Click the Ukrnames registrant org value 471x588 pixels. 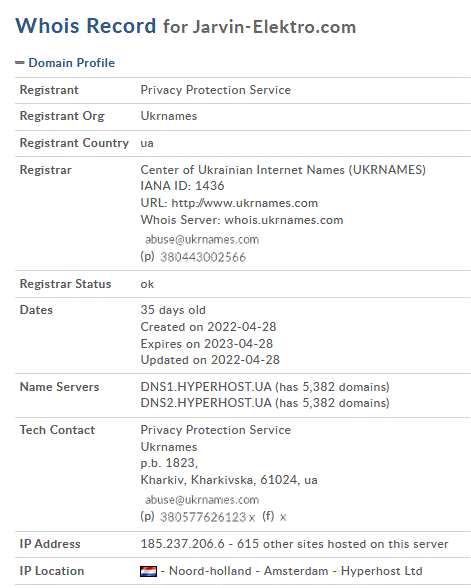point(169,116)
